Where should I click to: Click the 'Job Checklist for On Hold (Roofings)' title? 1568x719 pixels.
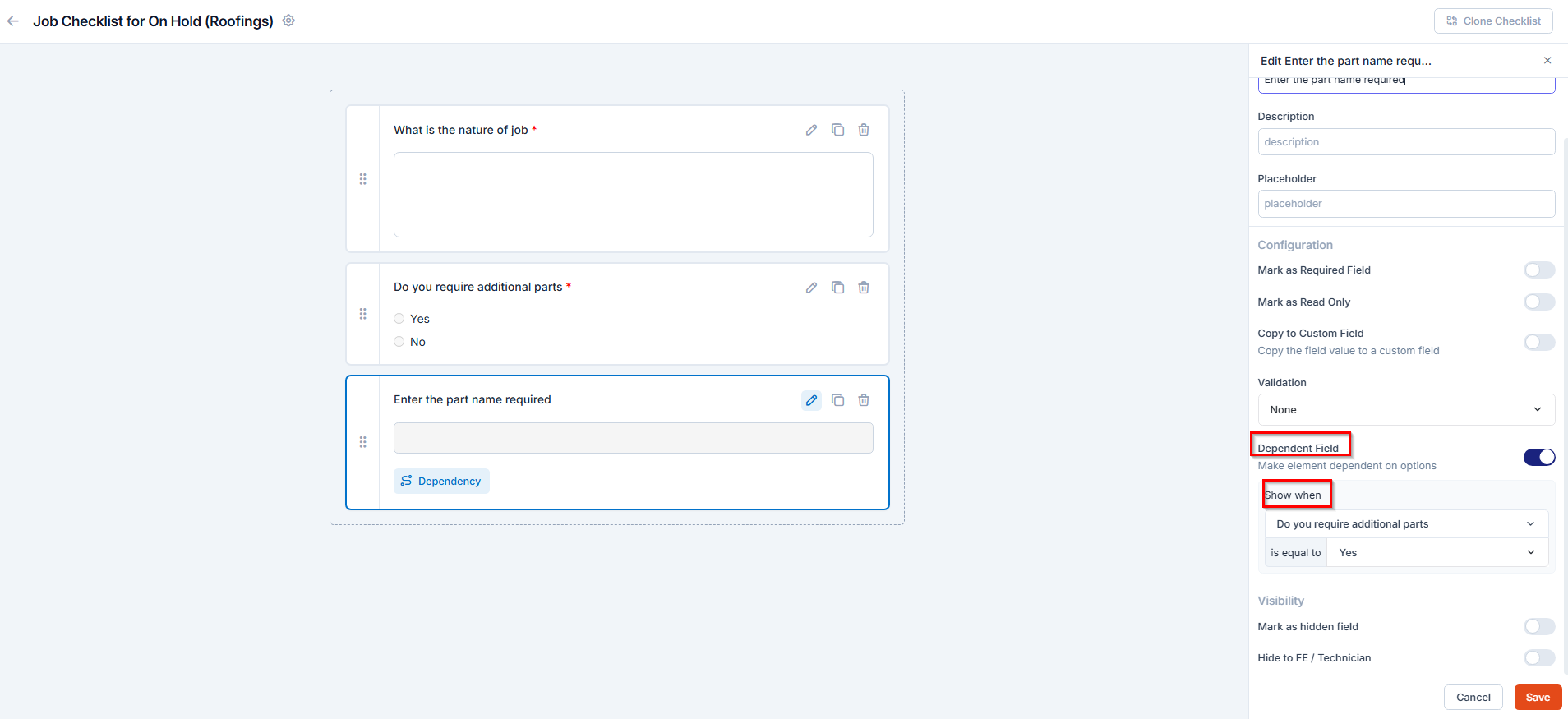pos(153,21)
